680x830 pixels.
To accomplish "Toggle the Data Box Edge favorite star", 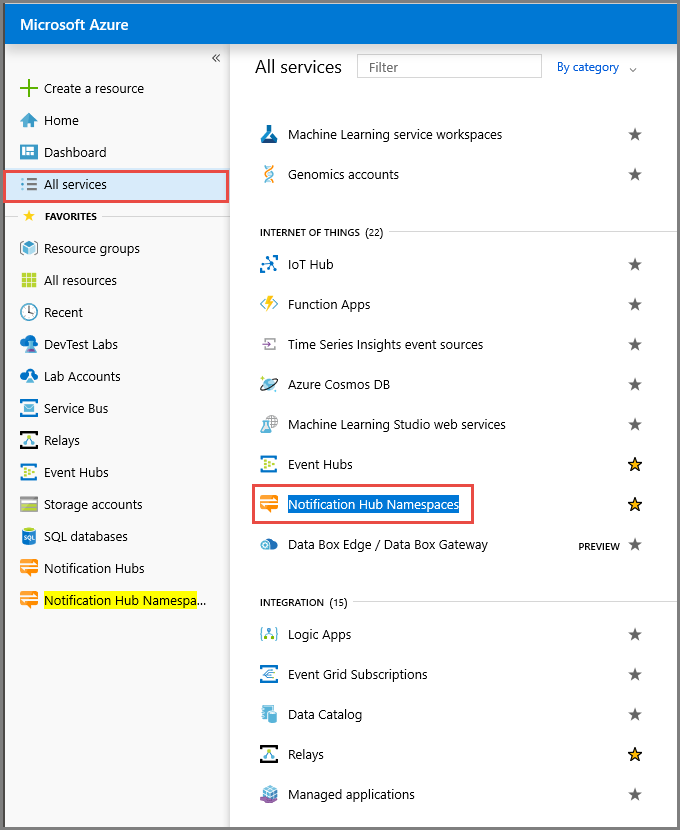I will coord(634,544).
